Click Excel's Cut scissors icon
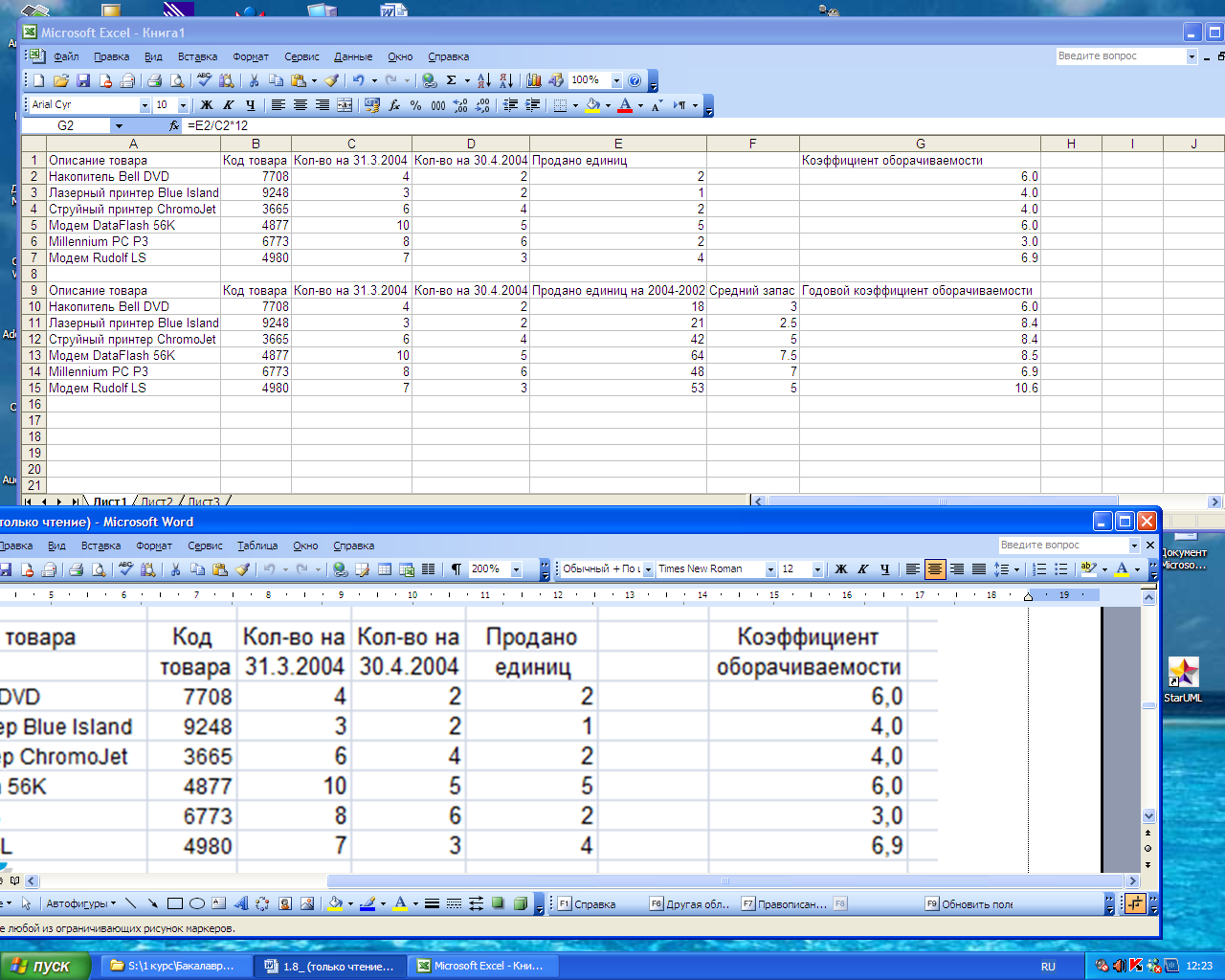 [254, 80]
